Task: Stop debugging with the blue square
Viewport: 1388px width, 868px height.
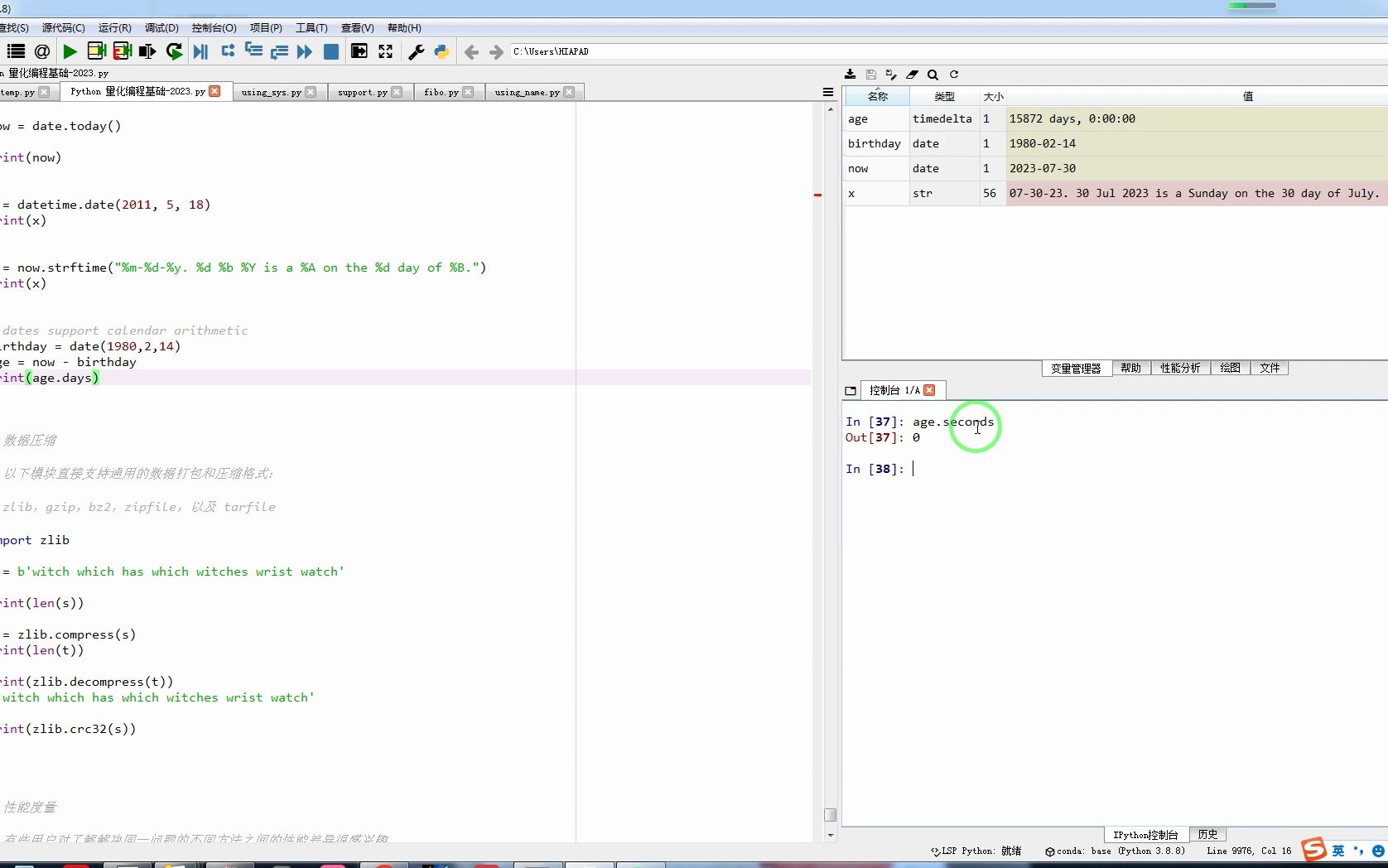Action: [330, 51]
